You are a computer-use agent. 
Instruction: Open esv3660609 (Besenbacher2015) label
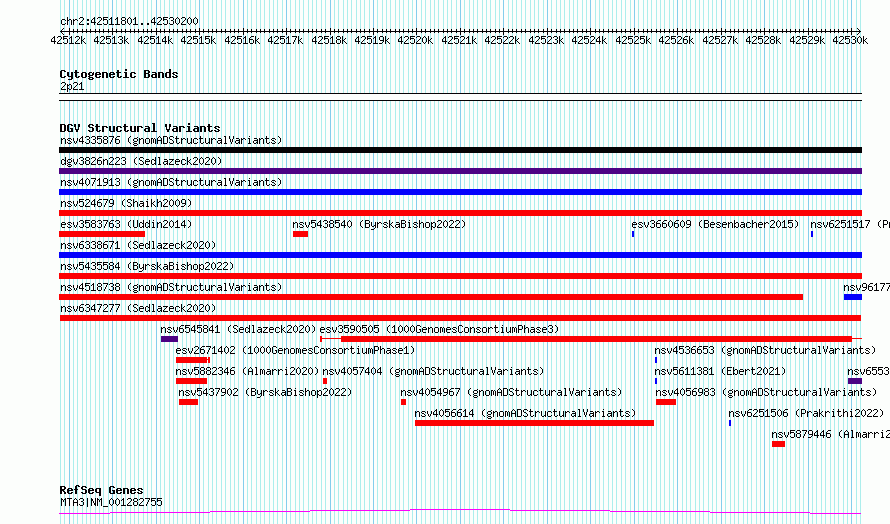[x=715, y=224]
